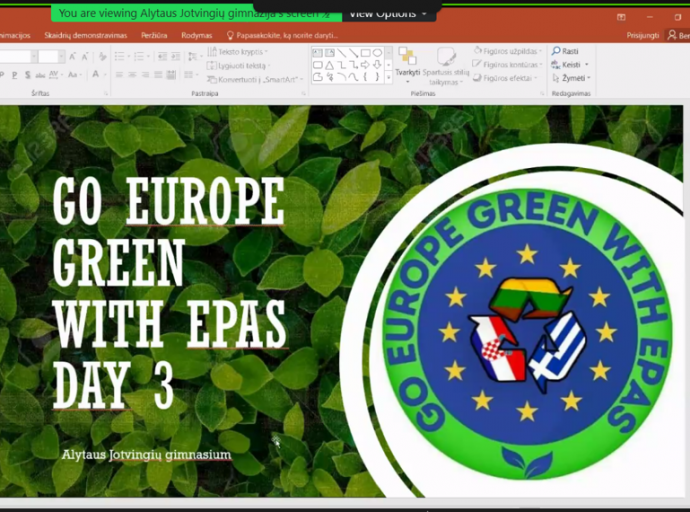The width and height of the screenshot is (690, 512).
Task: Open the Konvertuoti į SmartArt menu
Action: coord(255,80)
